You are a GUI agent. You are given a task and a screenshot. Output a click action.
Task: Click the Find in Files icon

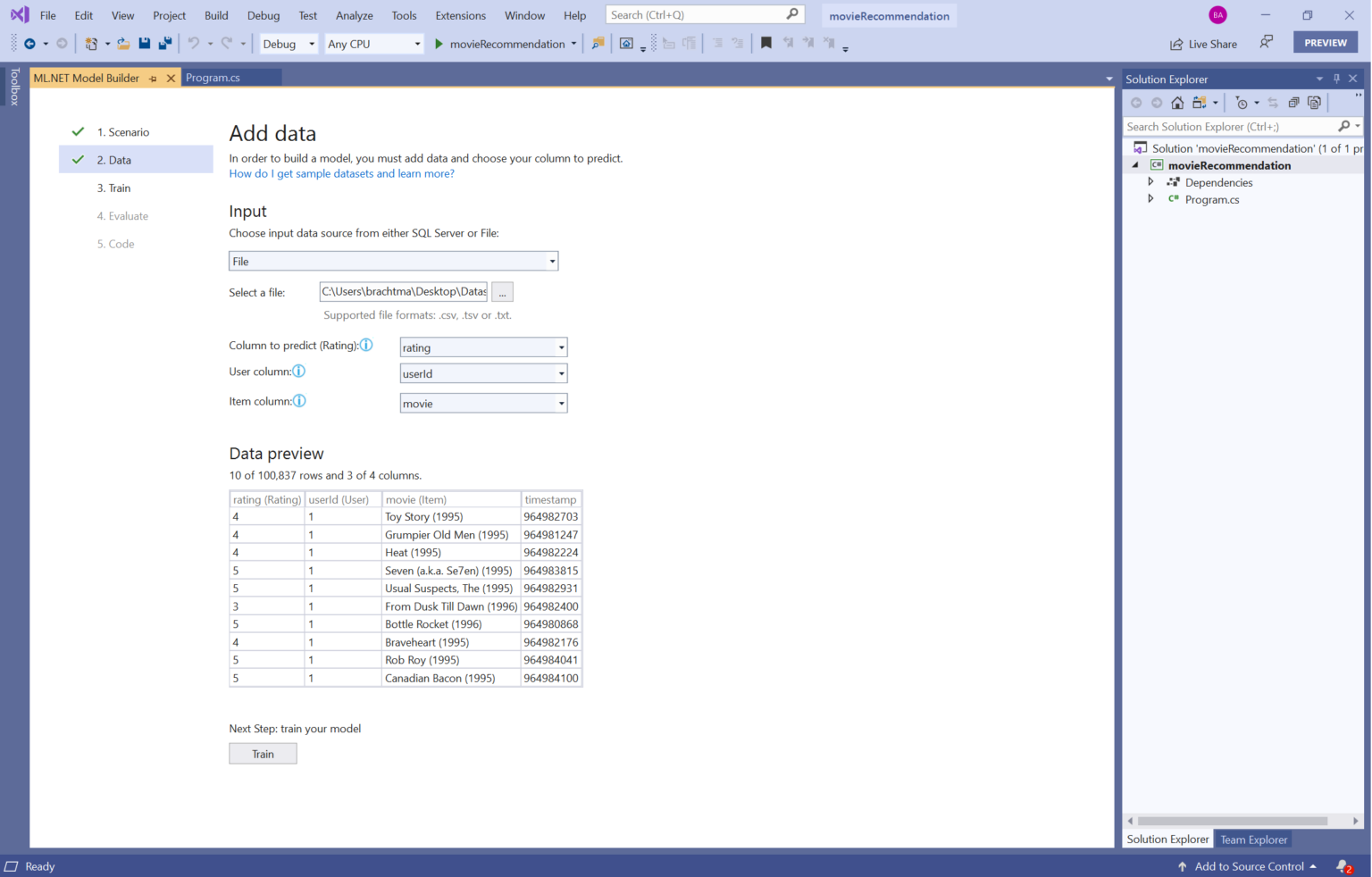[598, 44]
